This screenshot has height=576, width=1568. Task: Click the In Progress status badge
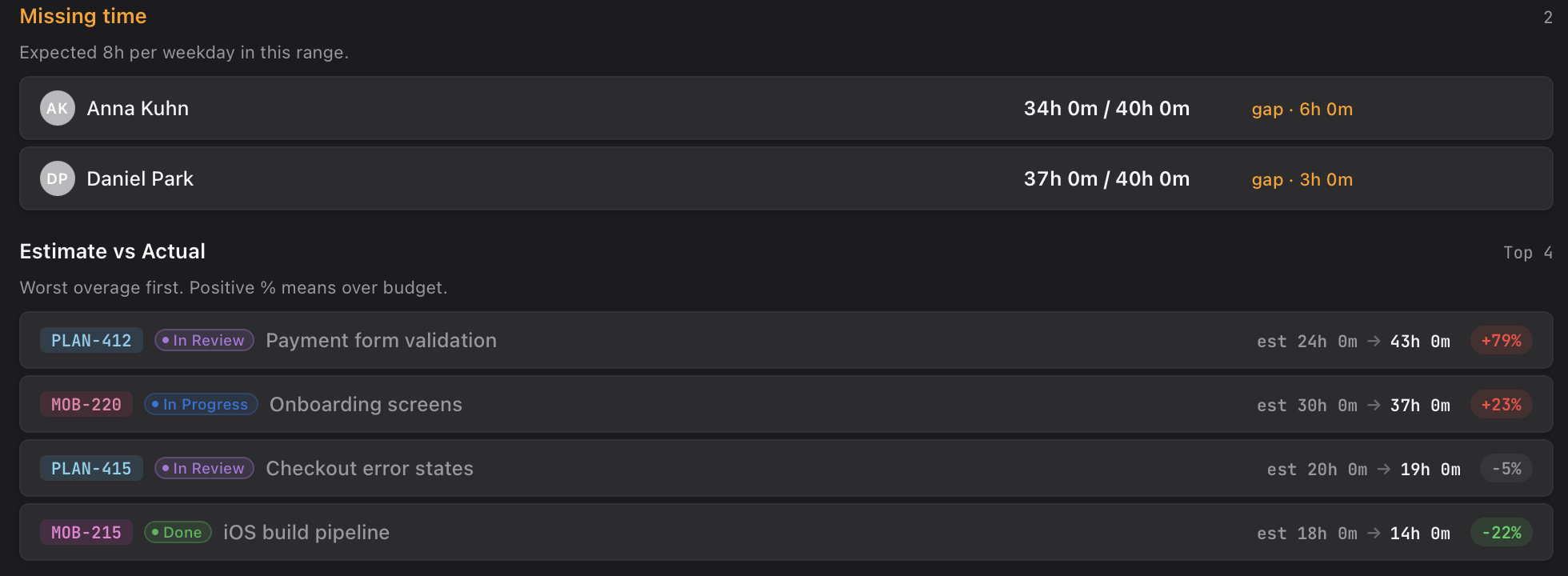201,404
